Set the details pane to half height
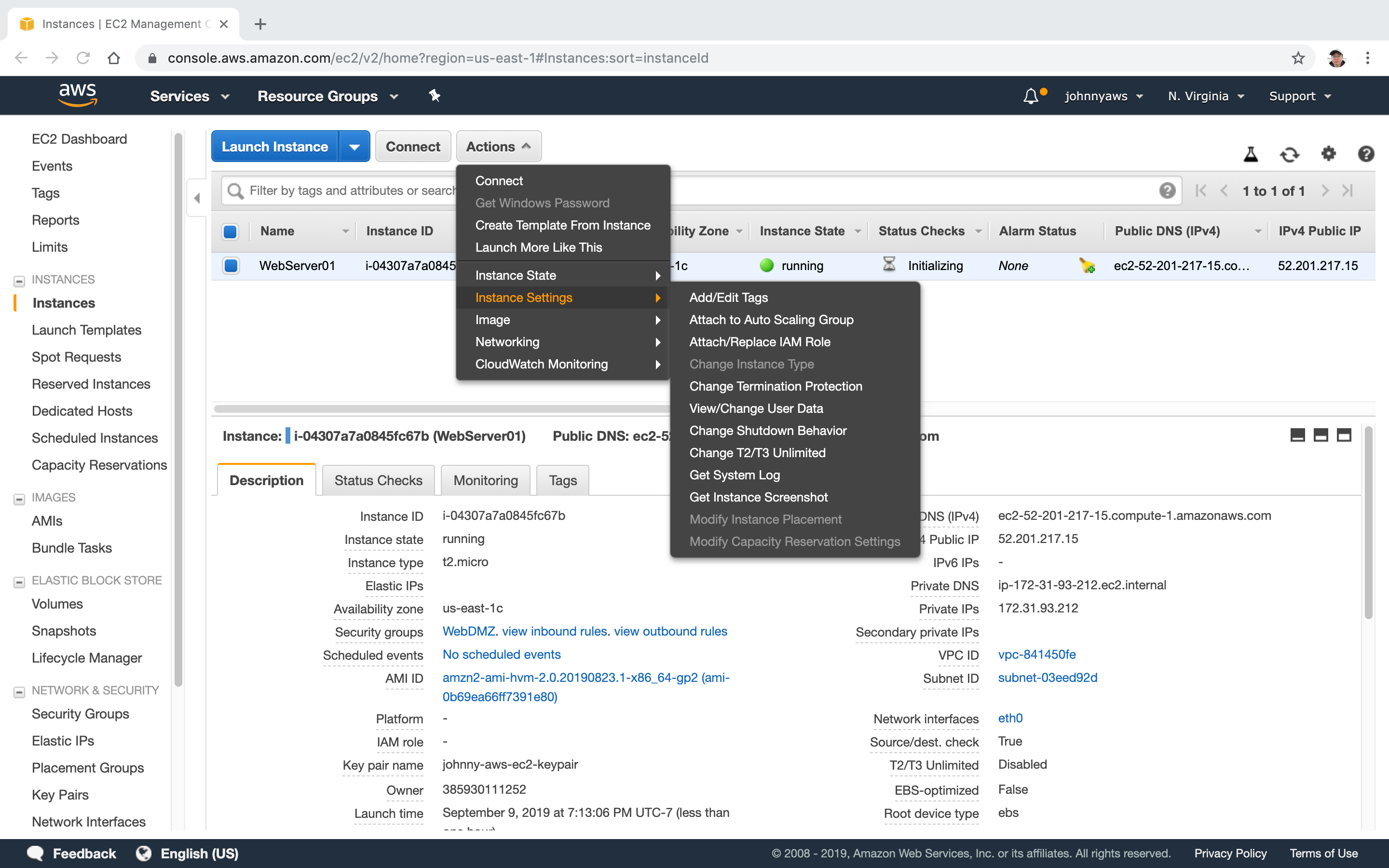 (x=1321, y=435)
